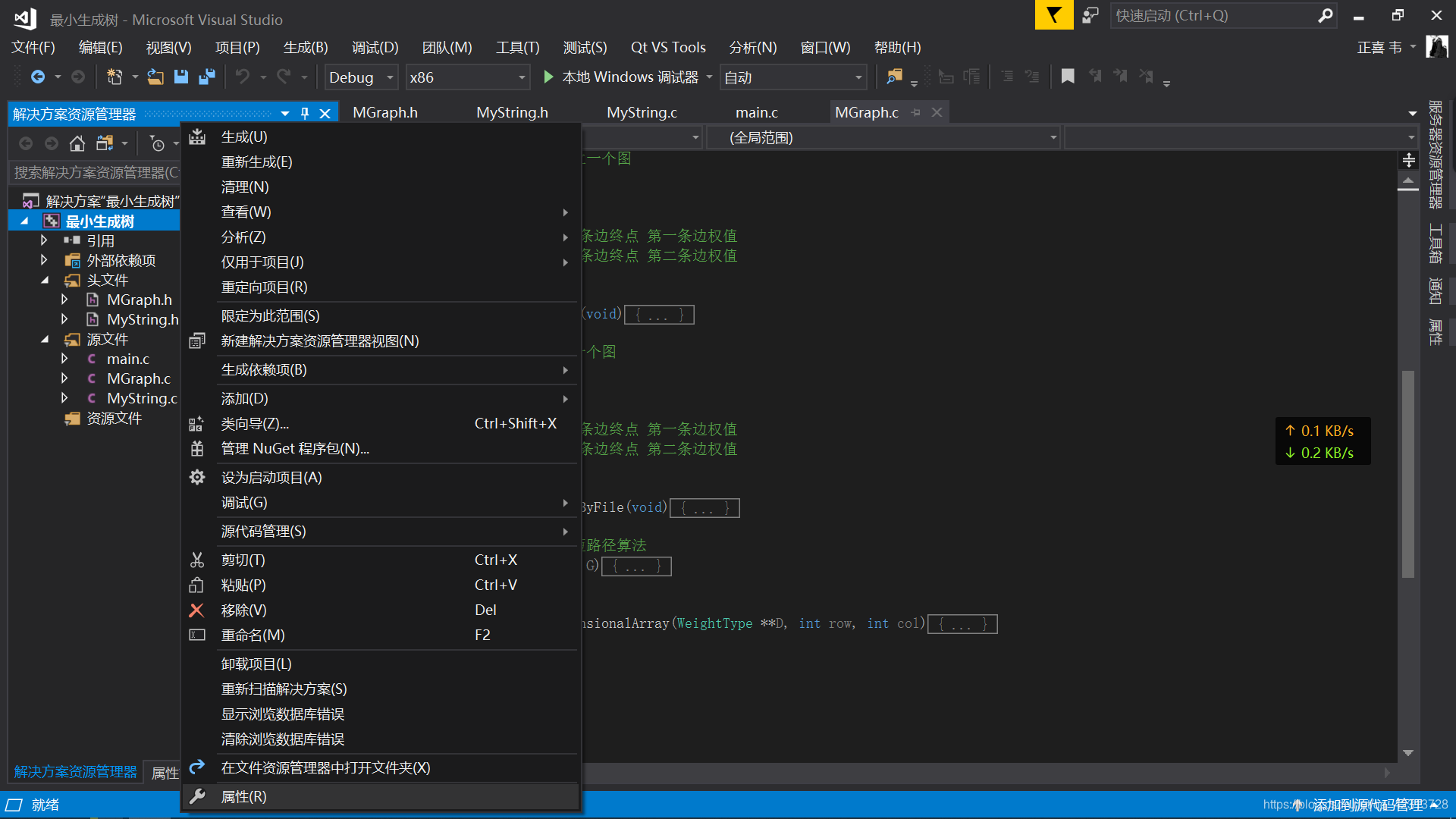This screenshot has width=1456, height=819.
Task: Expand the main.c tree node
Action: pyautogui.click(x=64, y=359)
